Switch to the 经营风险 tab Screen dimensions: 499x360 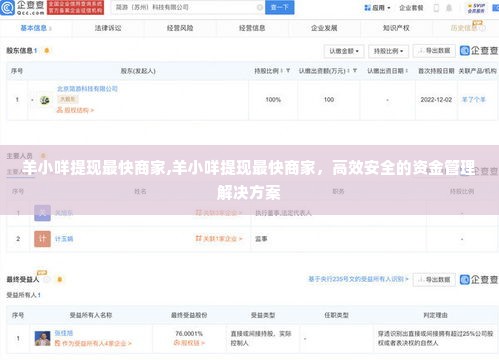point(180,28)
